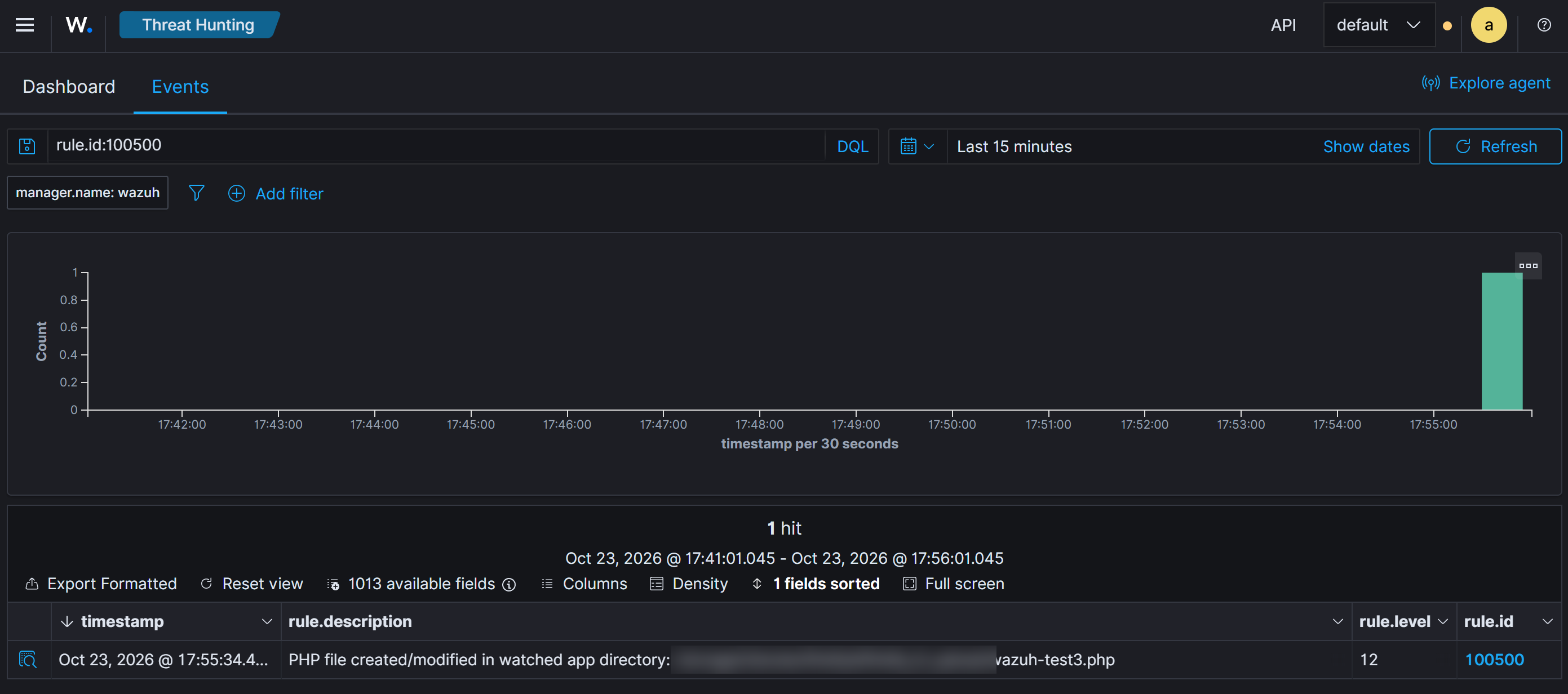Click the Refresh button
The image size is (1568, 694).
coord(1495,146)
